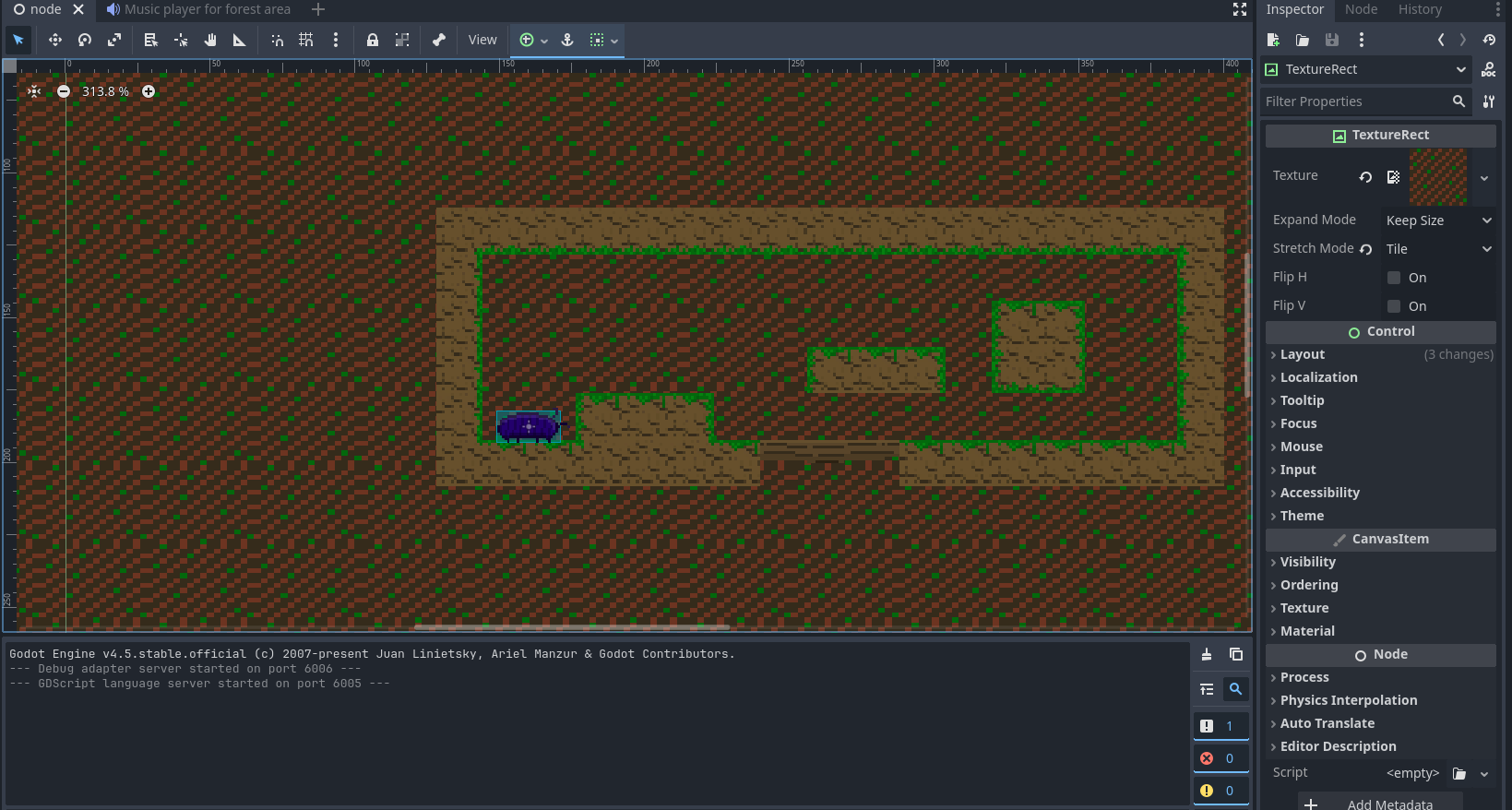Zoom in on the canvas
This screenshot has height=810, width=1512.
coord(149,91)
